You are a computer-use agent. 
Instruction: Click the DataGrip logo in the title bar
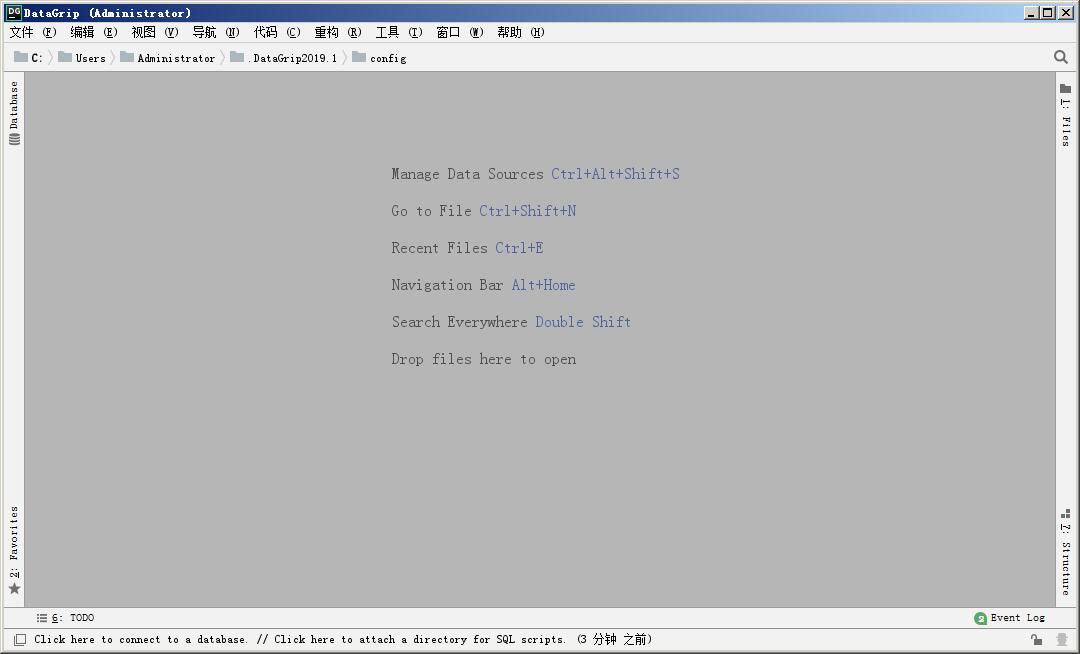click(x=14, y=12)
